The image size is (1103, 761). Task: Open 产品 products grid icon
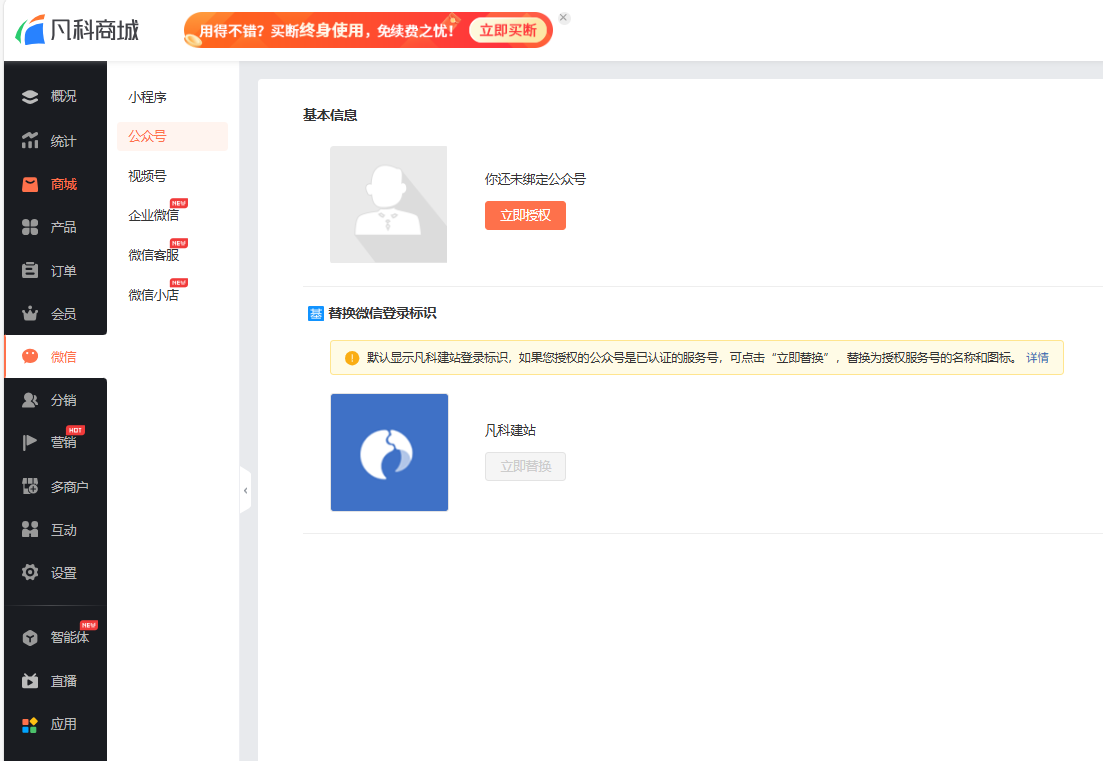[30, 227]
